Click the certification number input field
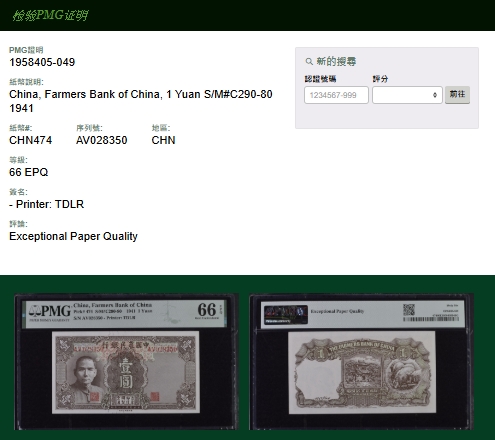 coord(336,95)
